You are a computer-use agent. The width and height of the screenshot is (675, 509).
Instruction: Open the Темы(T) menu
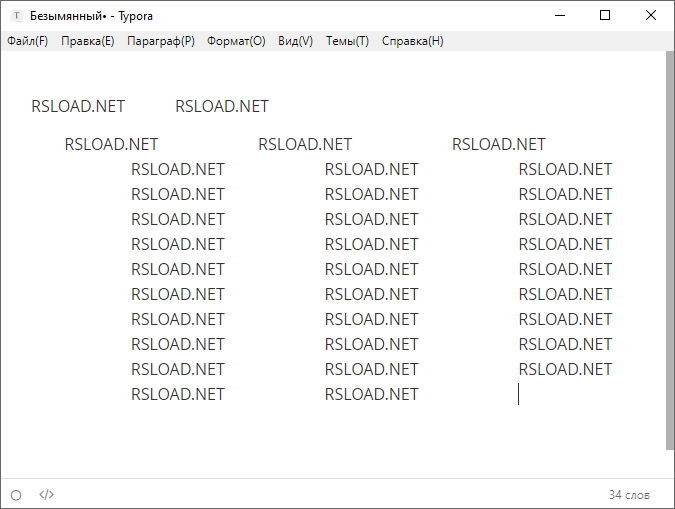coord(347,41)
